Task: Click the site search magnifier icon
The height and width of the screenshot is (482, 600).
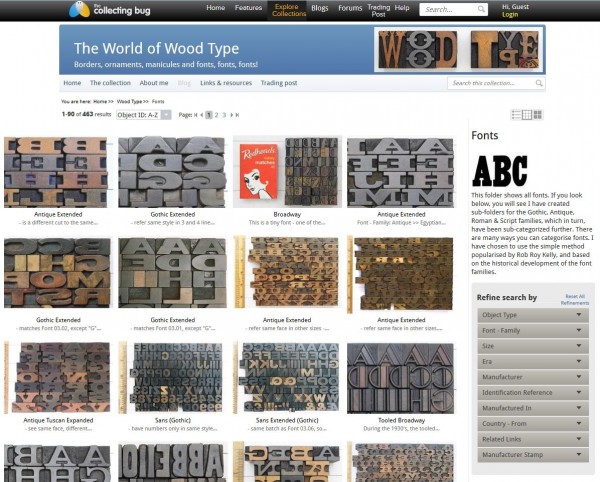Action: (481, 9)
